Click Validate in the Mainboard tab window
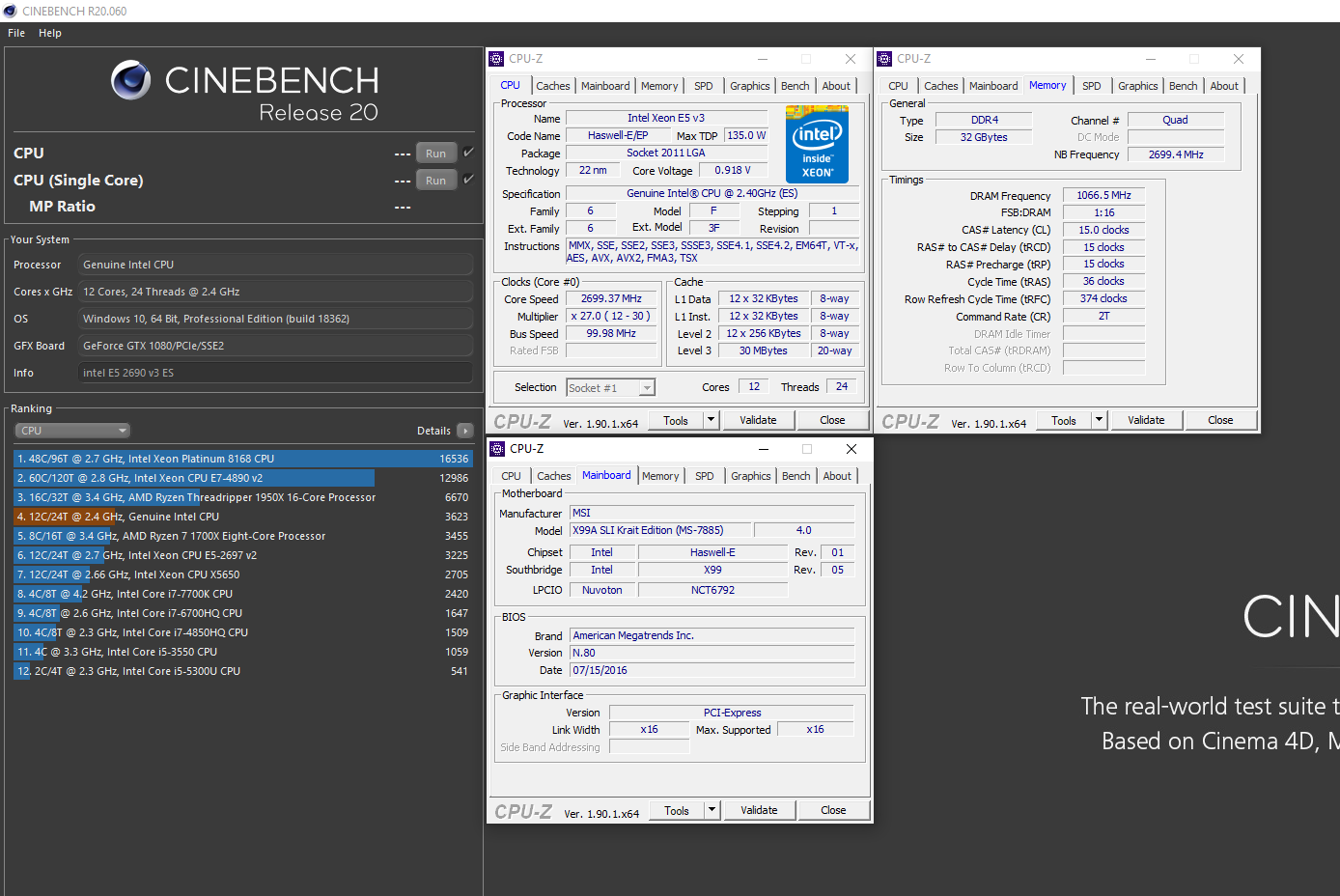1340x896 pixels. click(759, 810)
